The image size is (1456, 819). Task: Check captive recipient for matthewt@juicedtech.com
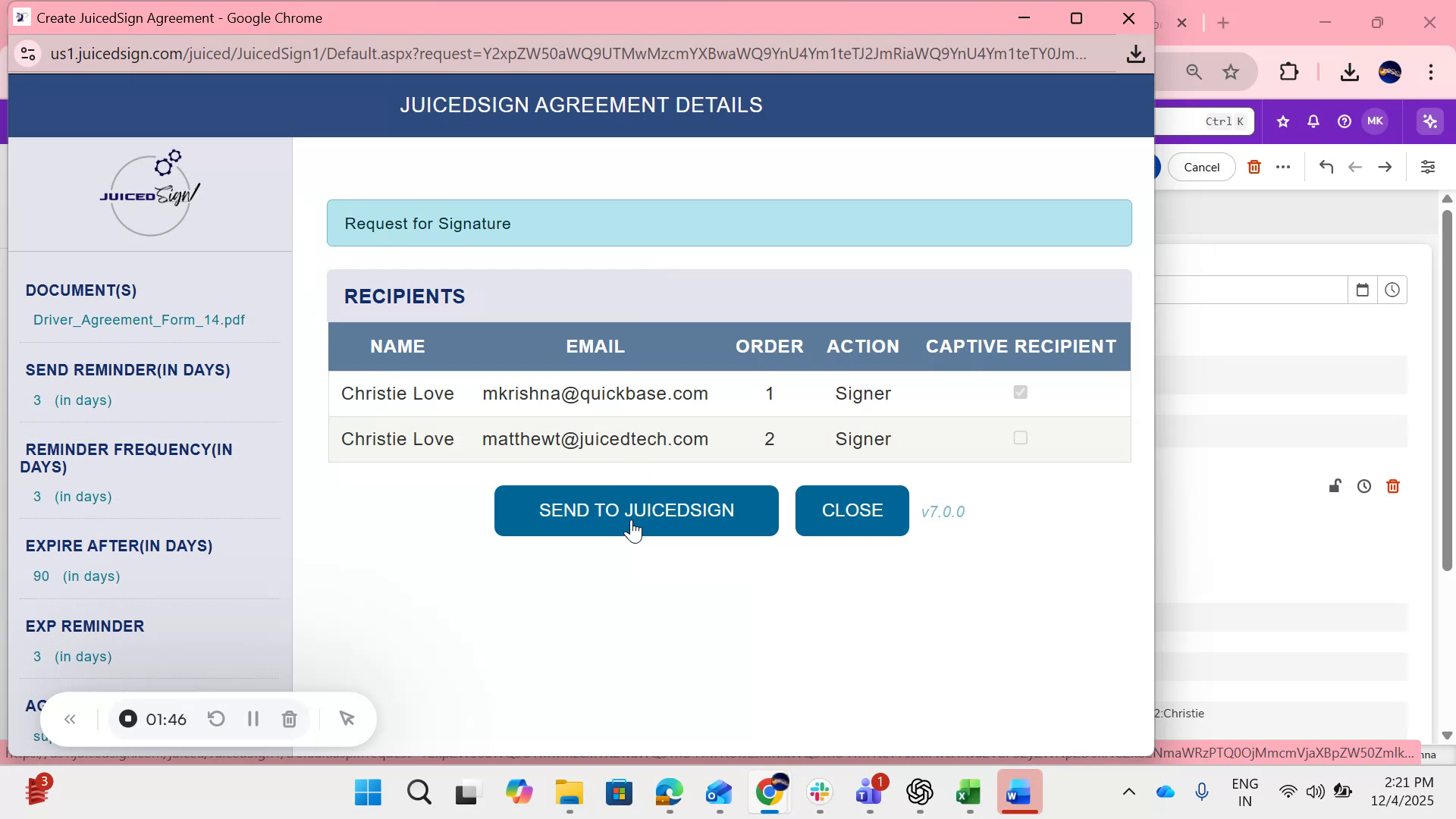click(x=1021, y=438)
